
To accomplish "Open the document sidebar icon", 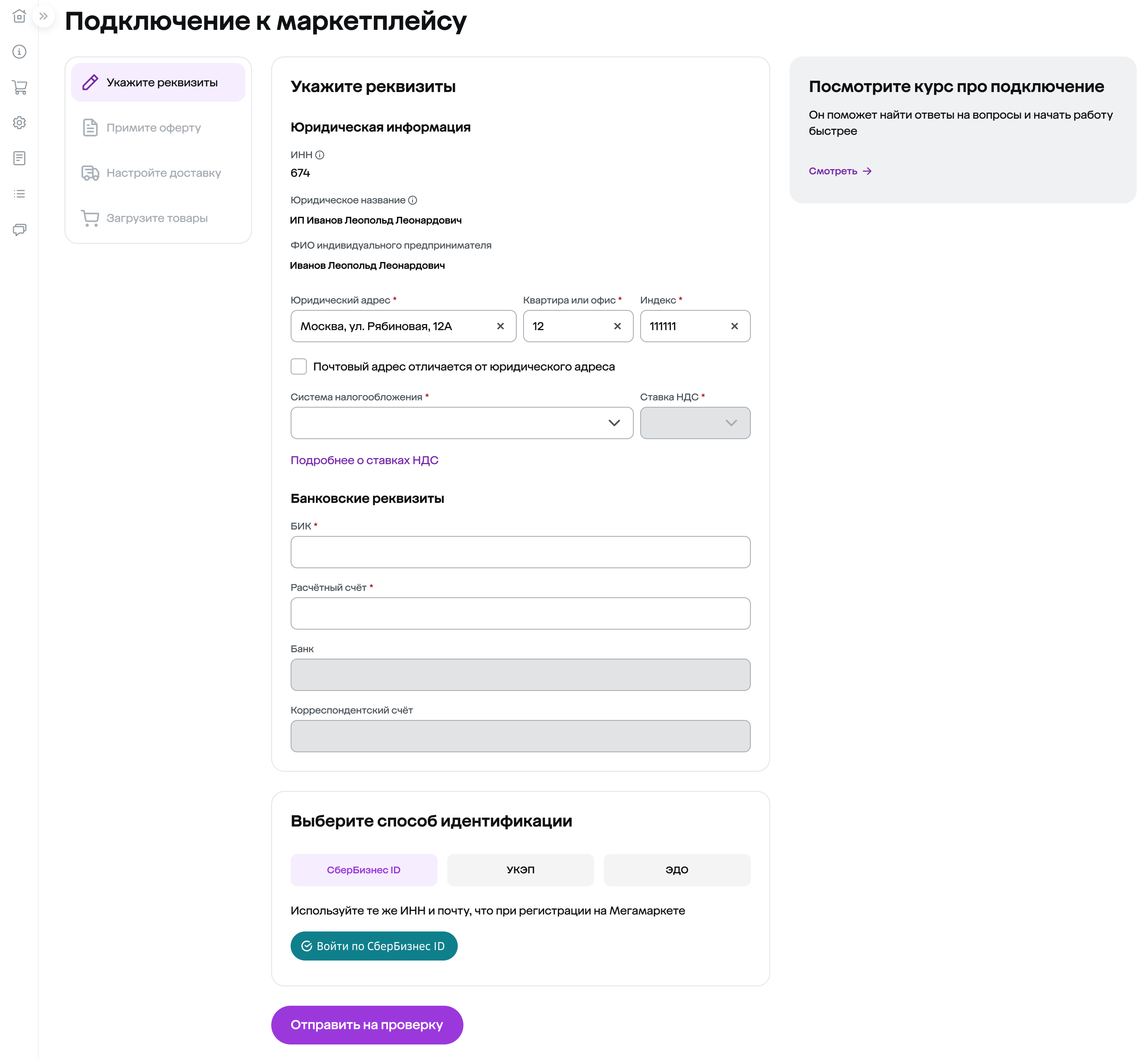I will coord(19,158).
